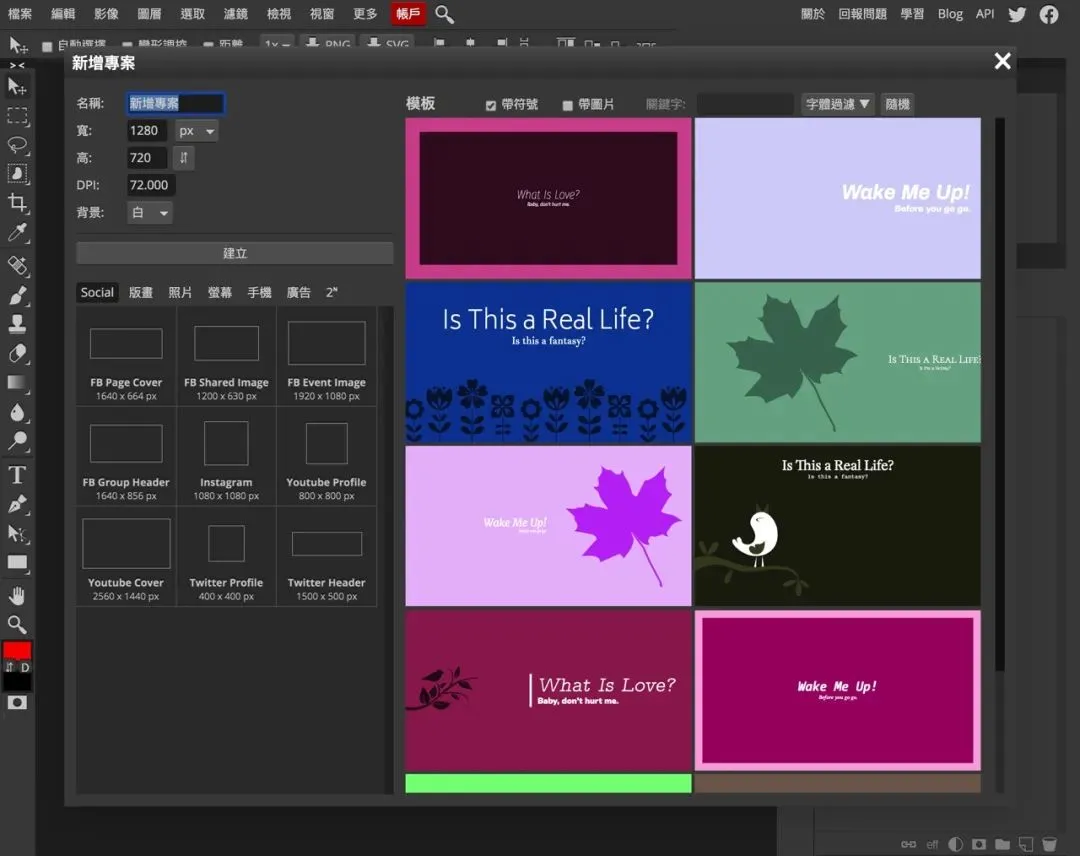
Task: Open the 字體過濾 font filter dropdown
Action: click(838, 104)
